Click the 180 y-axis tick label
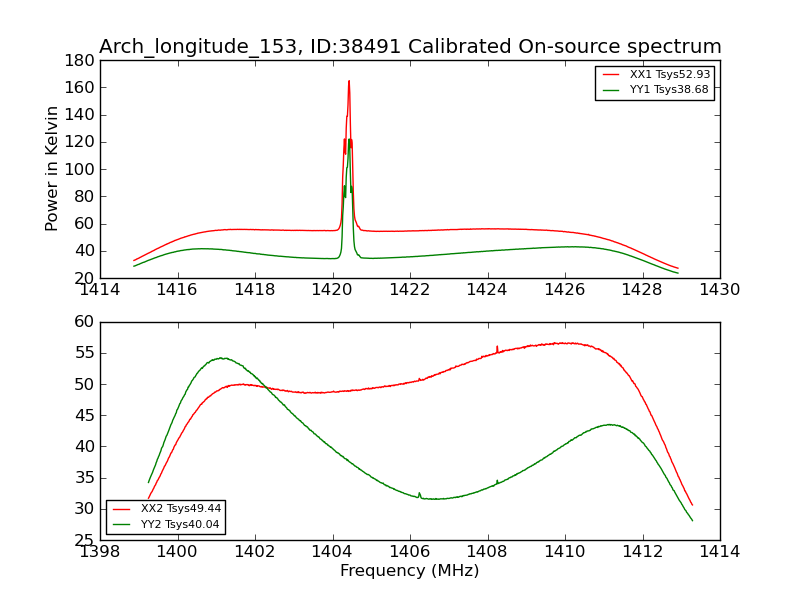 click(x=80, y=61)
